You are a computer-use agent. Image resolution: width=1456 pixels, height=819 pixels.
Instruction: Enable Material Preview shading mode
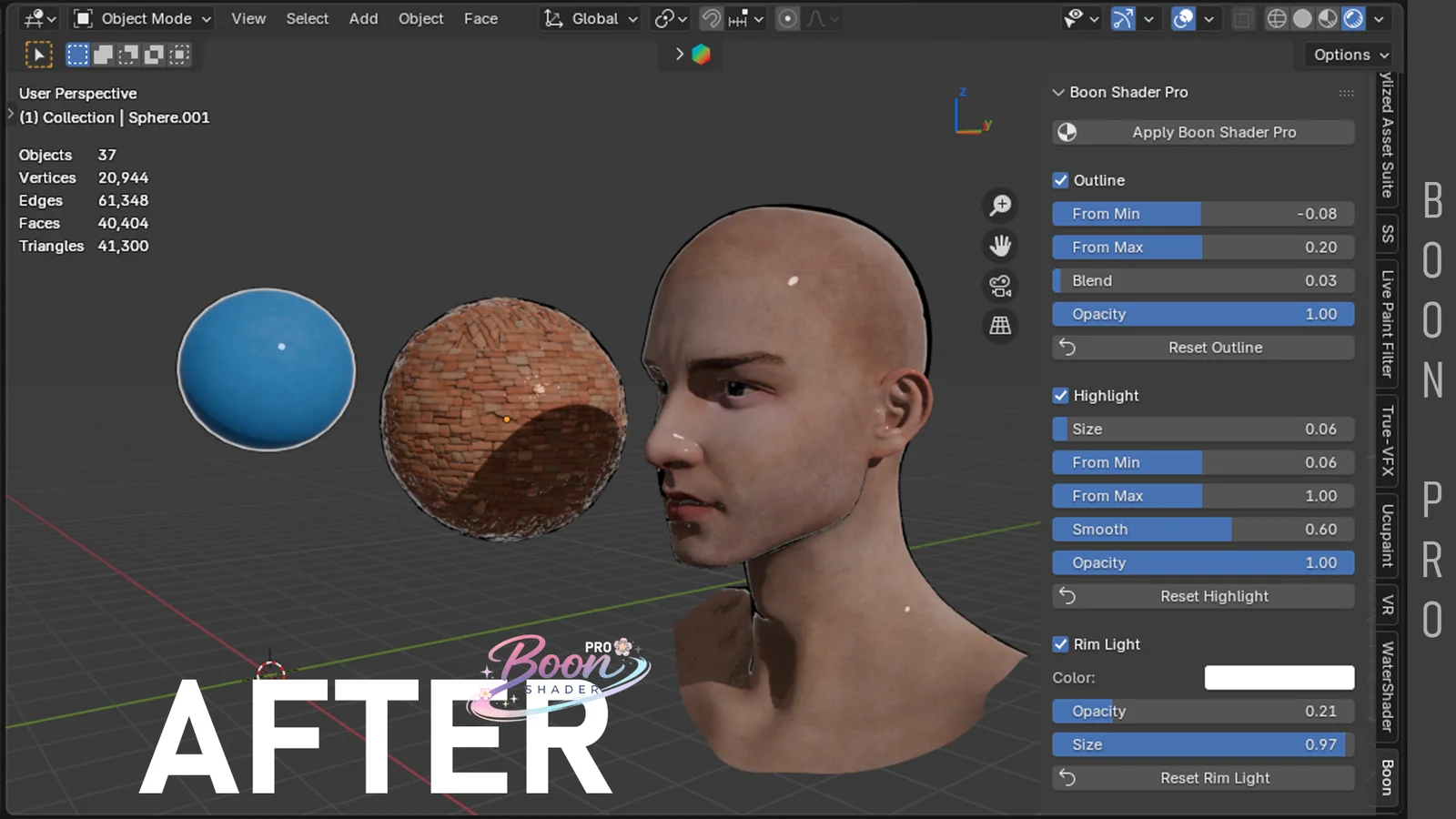(x=1328, y=18)
